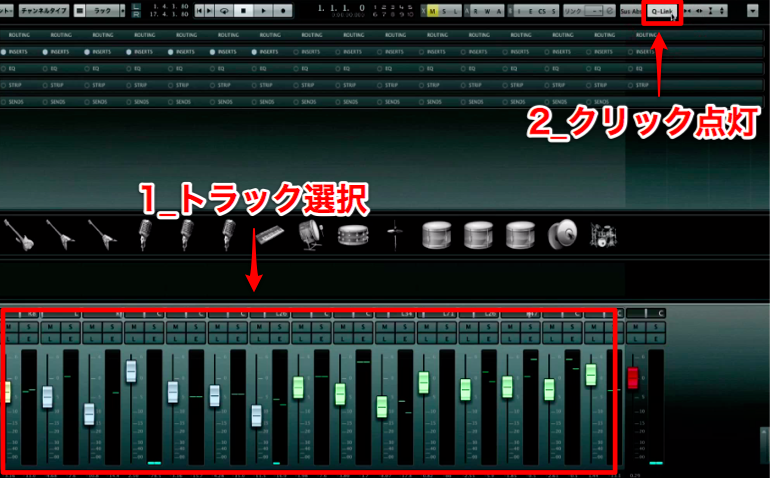Image resolution: width=770 pixels, height=478 pixels.
Task: Click the left locator value 1. 4. 1. 80
Action: [170, 6]
